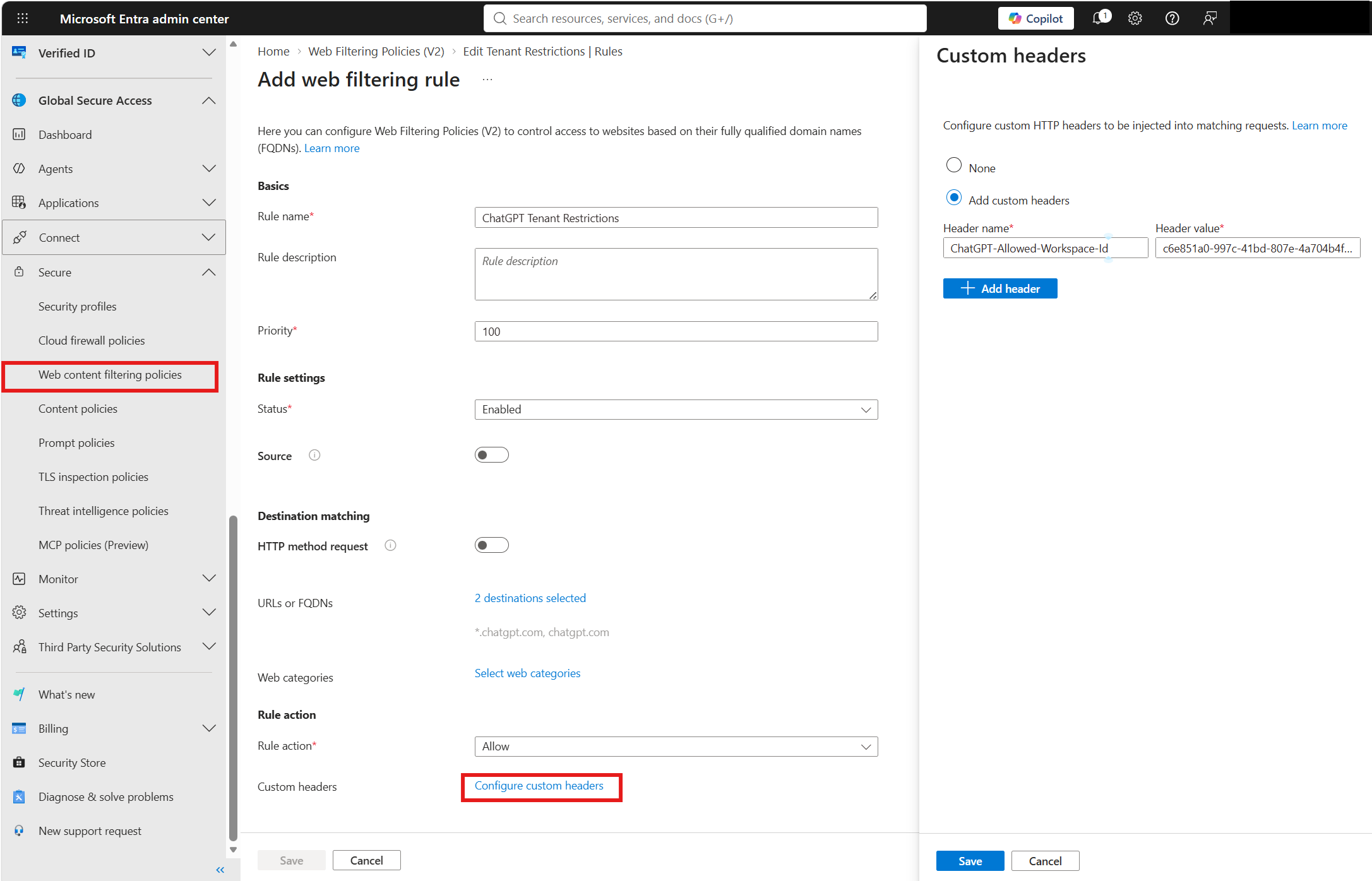Click the Web Filtering Policies (V2) breadcrumb
Screen dimensions: 1372x881
pyautogui.click(x=376, y=51)
